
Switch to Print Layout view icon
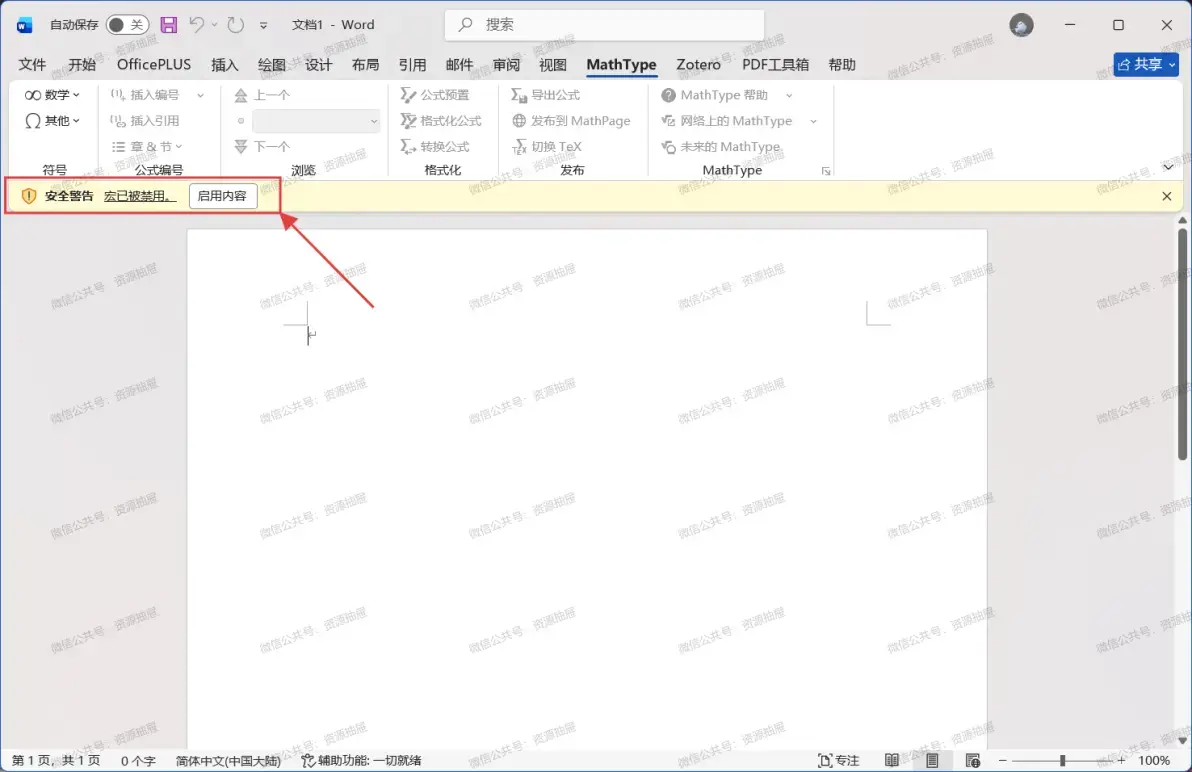pyautogui.click(x=932, y=760)
